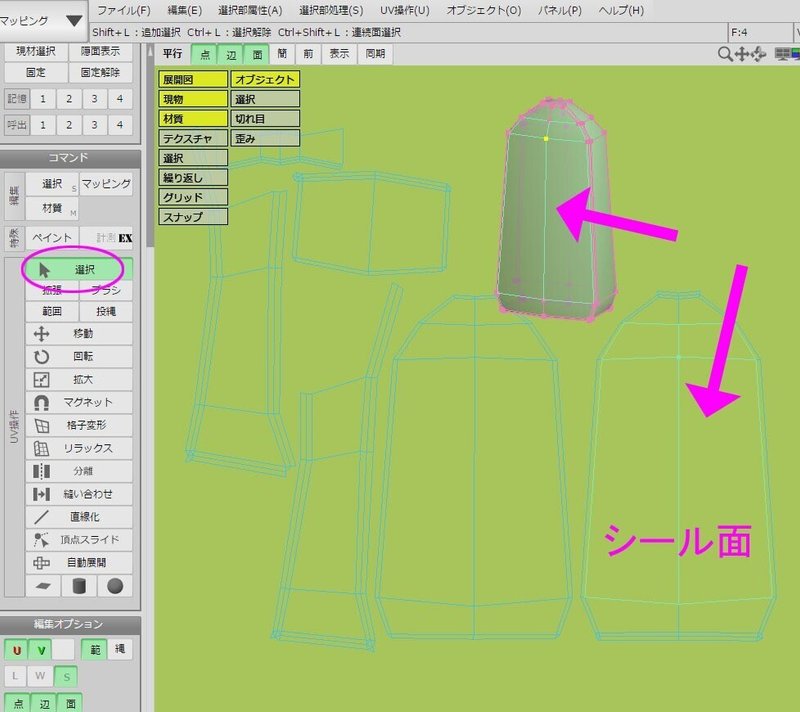Expand the 材質 display settings
This screenshot has height=712, width=800.
(193, 118)
